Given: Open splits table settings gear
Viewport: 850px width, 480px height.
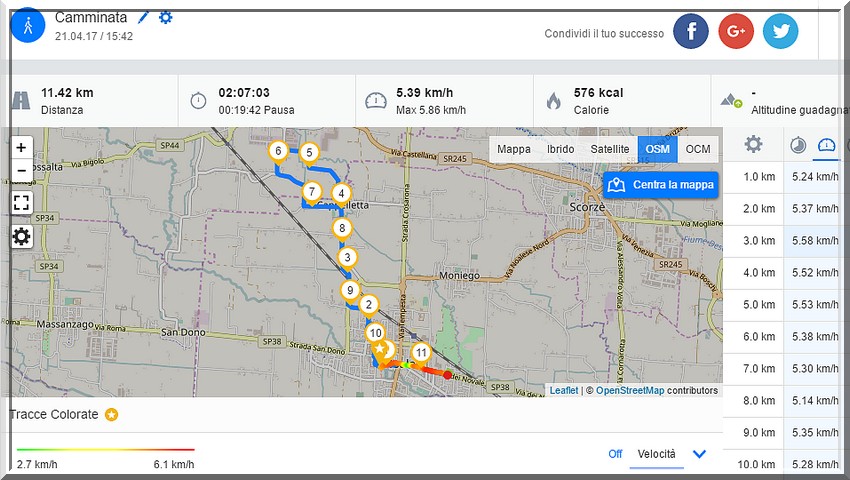Looking at the screenshot, I should pyautogui.click(x=753, y=144).
